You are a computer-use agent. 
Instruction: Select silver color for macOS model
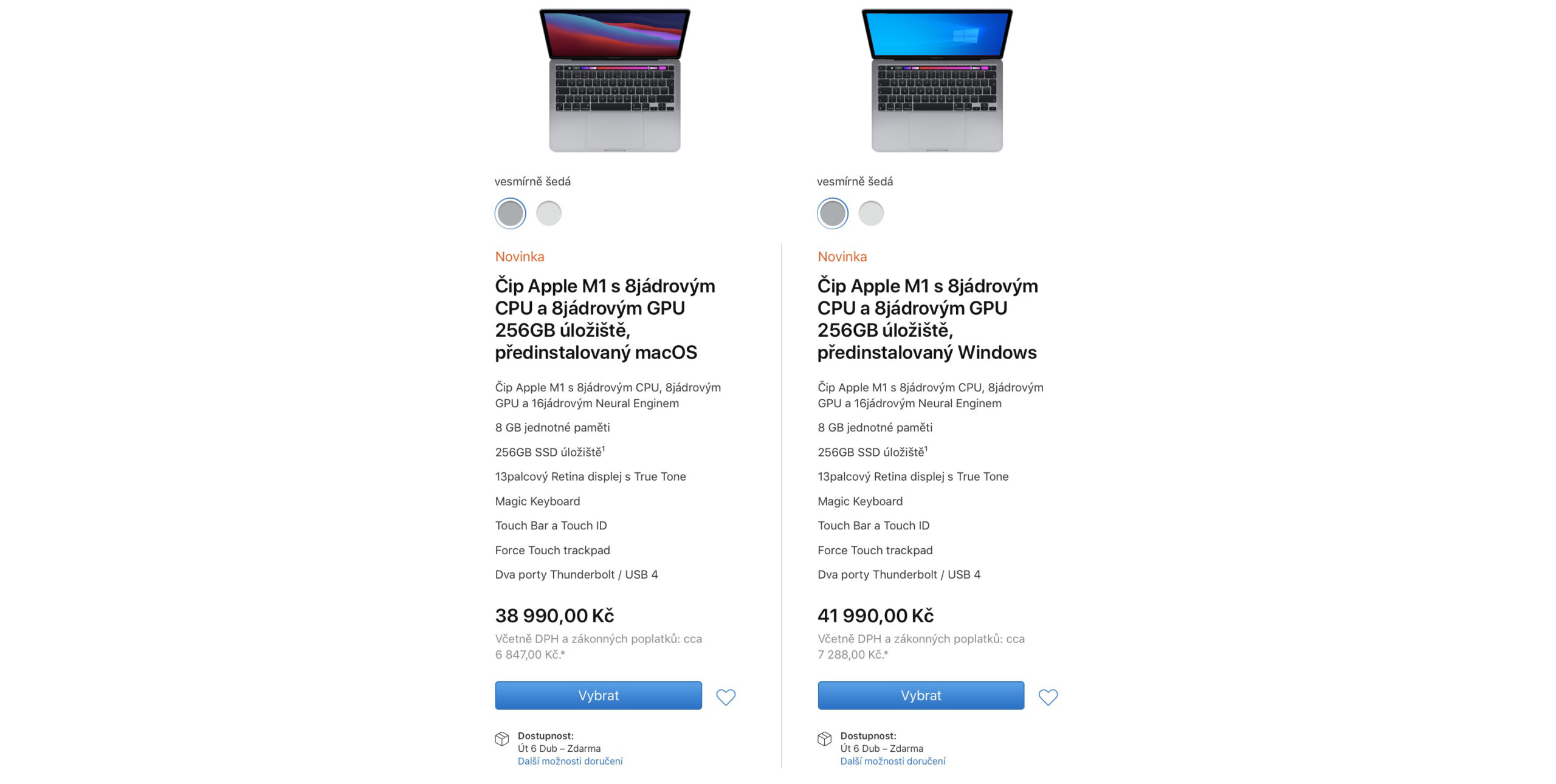click(548, 213)
